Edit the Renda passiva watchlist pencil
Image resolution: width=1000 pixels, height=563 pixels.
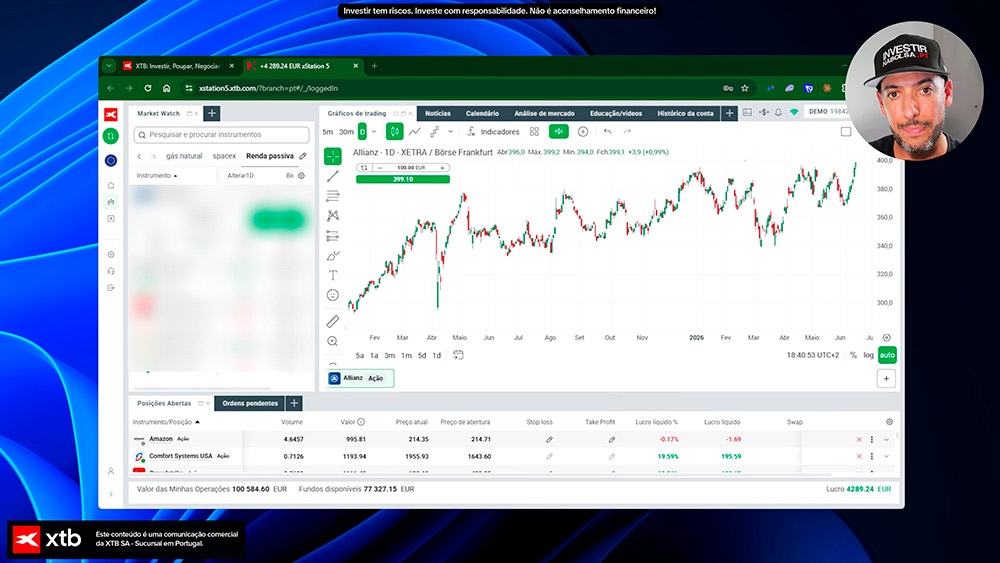[x=303, y=156]
